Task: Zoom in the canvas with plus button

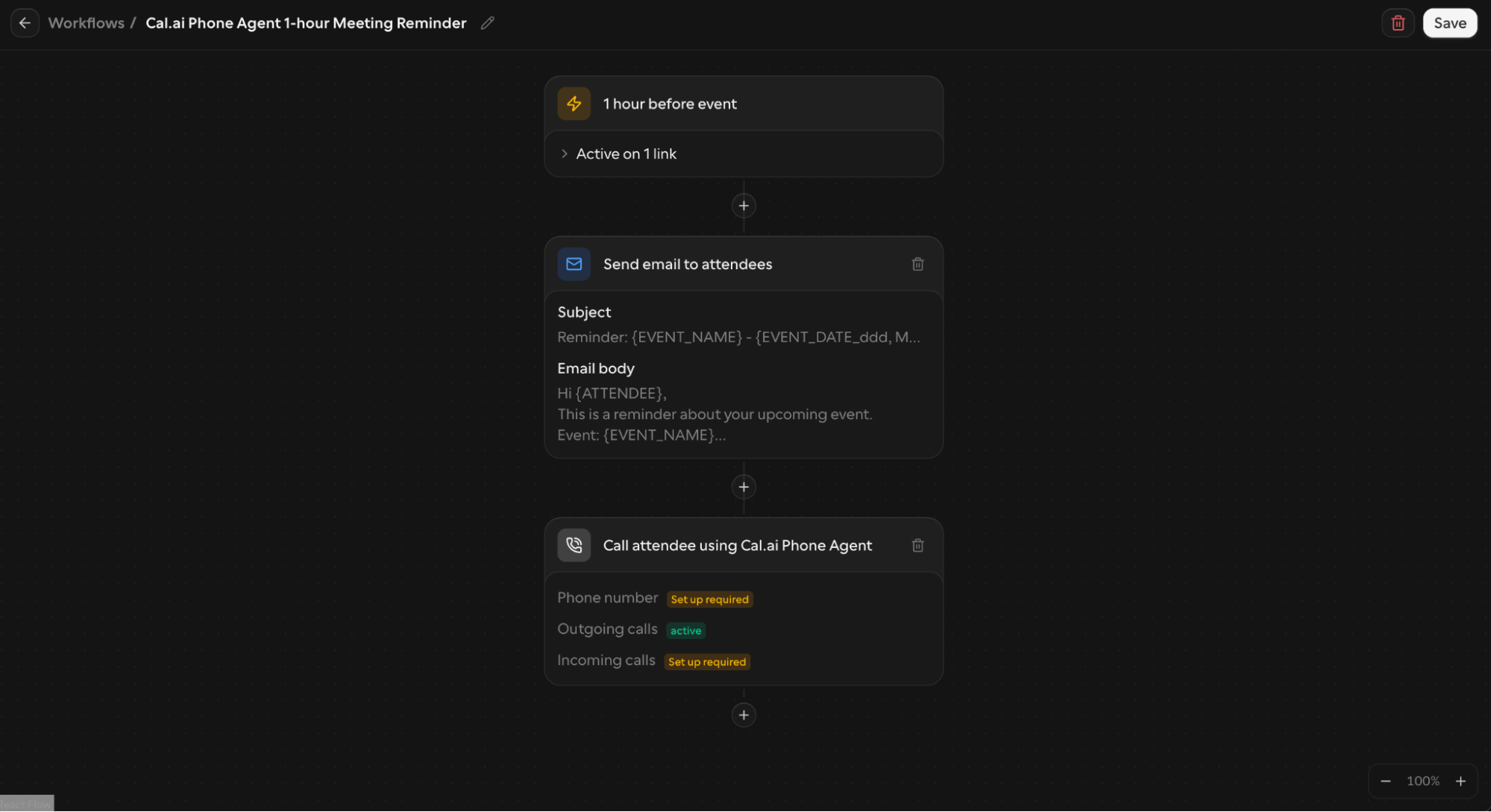Action: pyautogui.click(x=1460, y=781)
